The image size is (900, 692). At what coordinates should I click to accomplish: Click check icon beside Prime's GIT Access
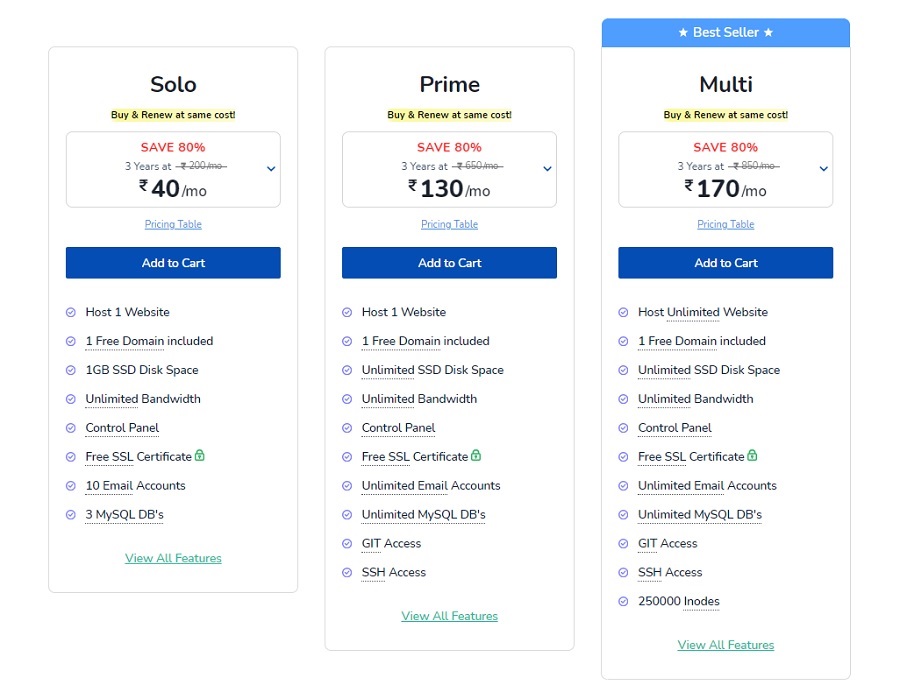point(347,543)
